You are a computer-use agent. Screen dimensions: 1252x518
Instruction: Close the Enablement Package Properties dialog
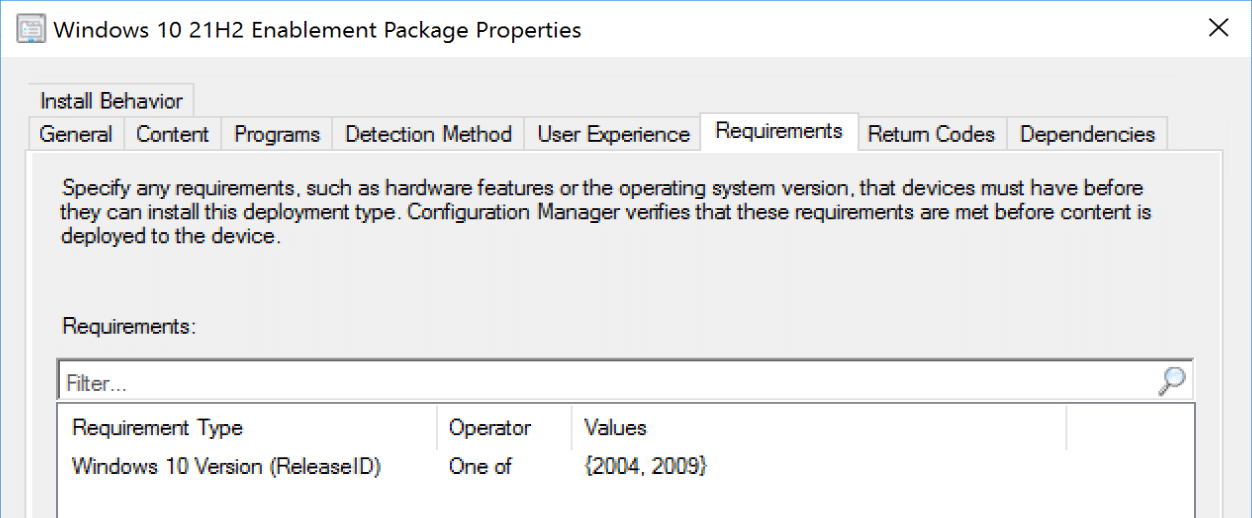(x=1218, y=28)
